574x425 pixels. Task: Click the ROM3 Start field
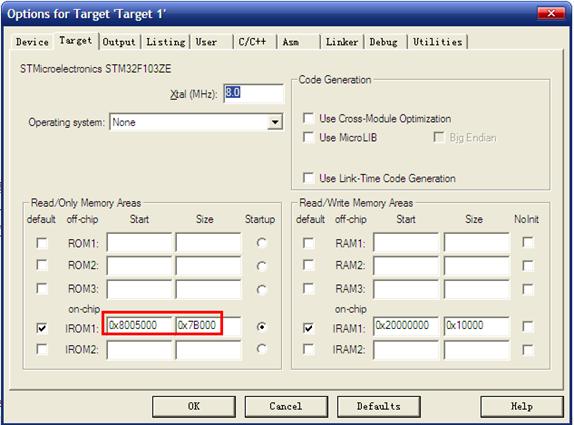(x=139, y=289)
